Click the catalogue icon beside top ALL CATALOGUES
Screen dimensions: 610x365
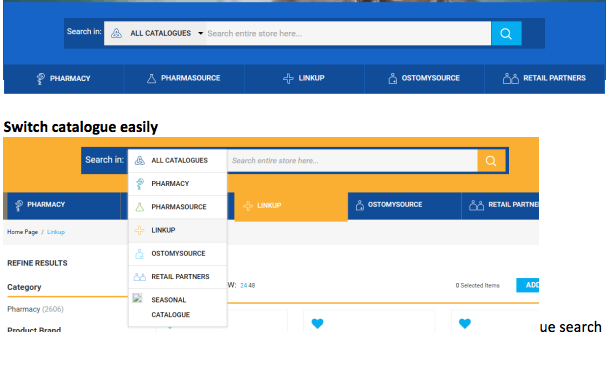pyautogui.click(x=116, y=33)
